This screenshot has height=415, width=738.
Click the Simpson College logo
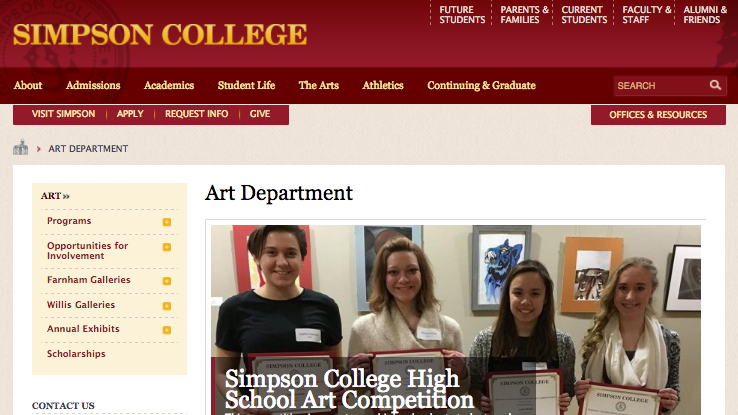160,34
